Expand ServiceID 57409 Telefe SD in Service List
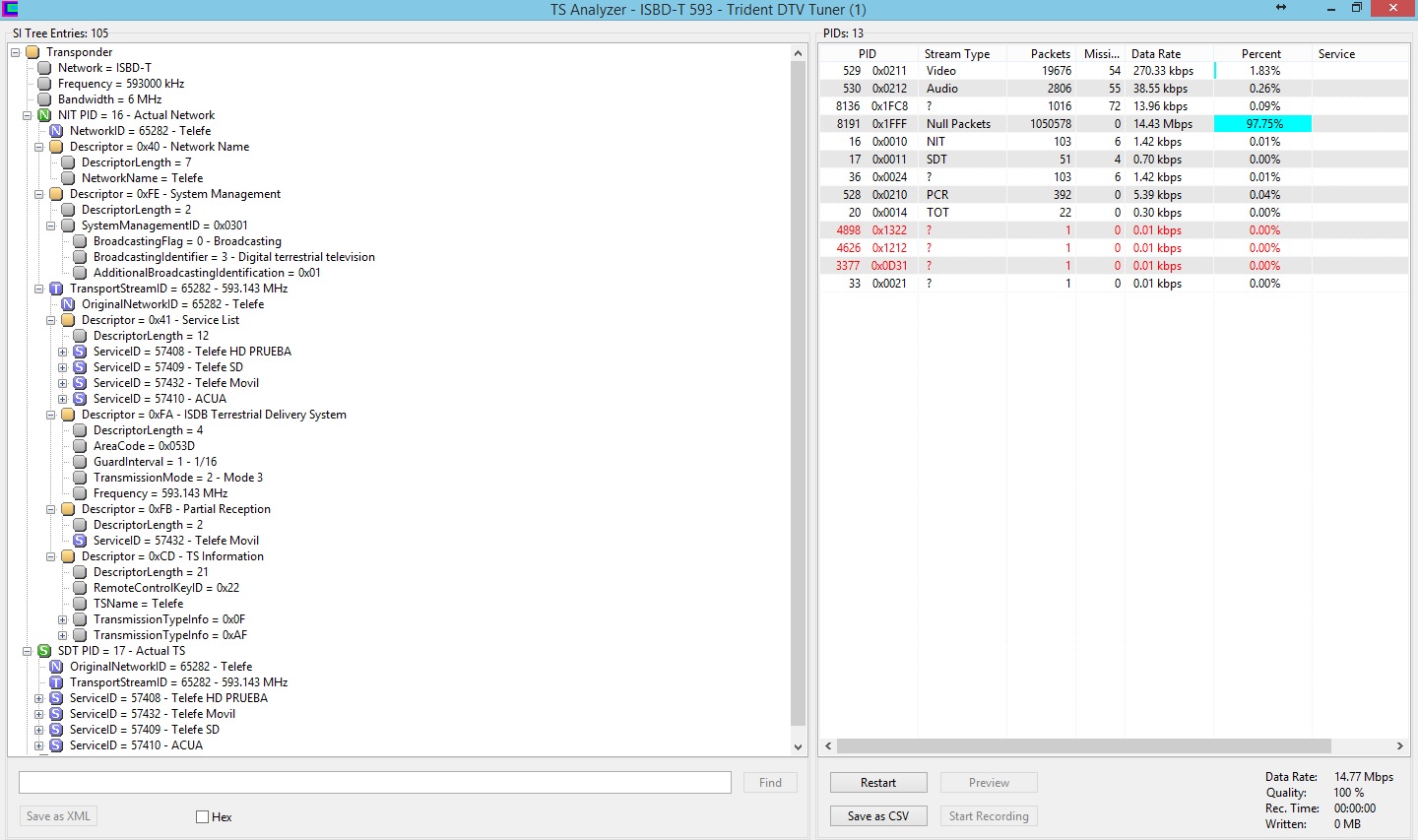 point(63,367)
